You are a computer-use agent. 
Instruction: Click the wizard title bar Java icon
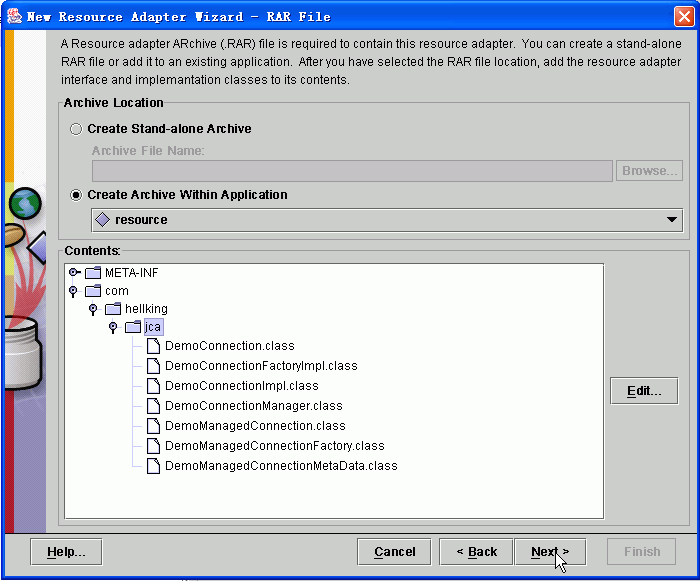14,17
